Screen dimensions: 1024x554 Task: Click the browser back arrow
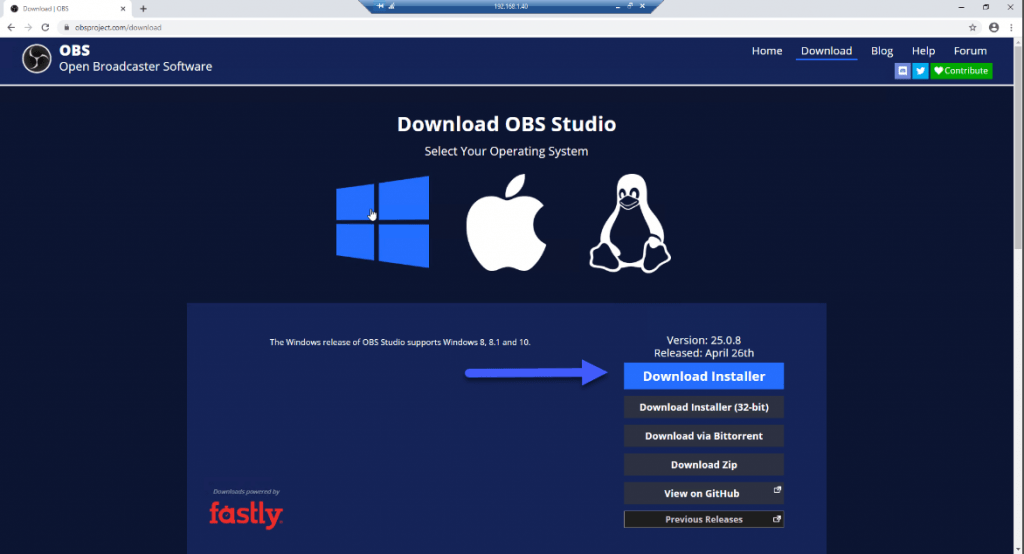click(11, 27)
